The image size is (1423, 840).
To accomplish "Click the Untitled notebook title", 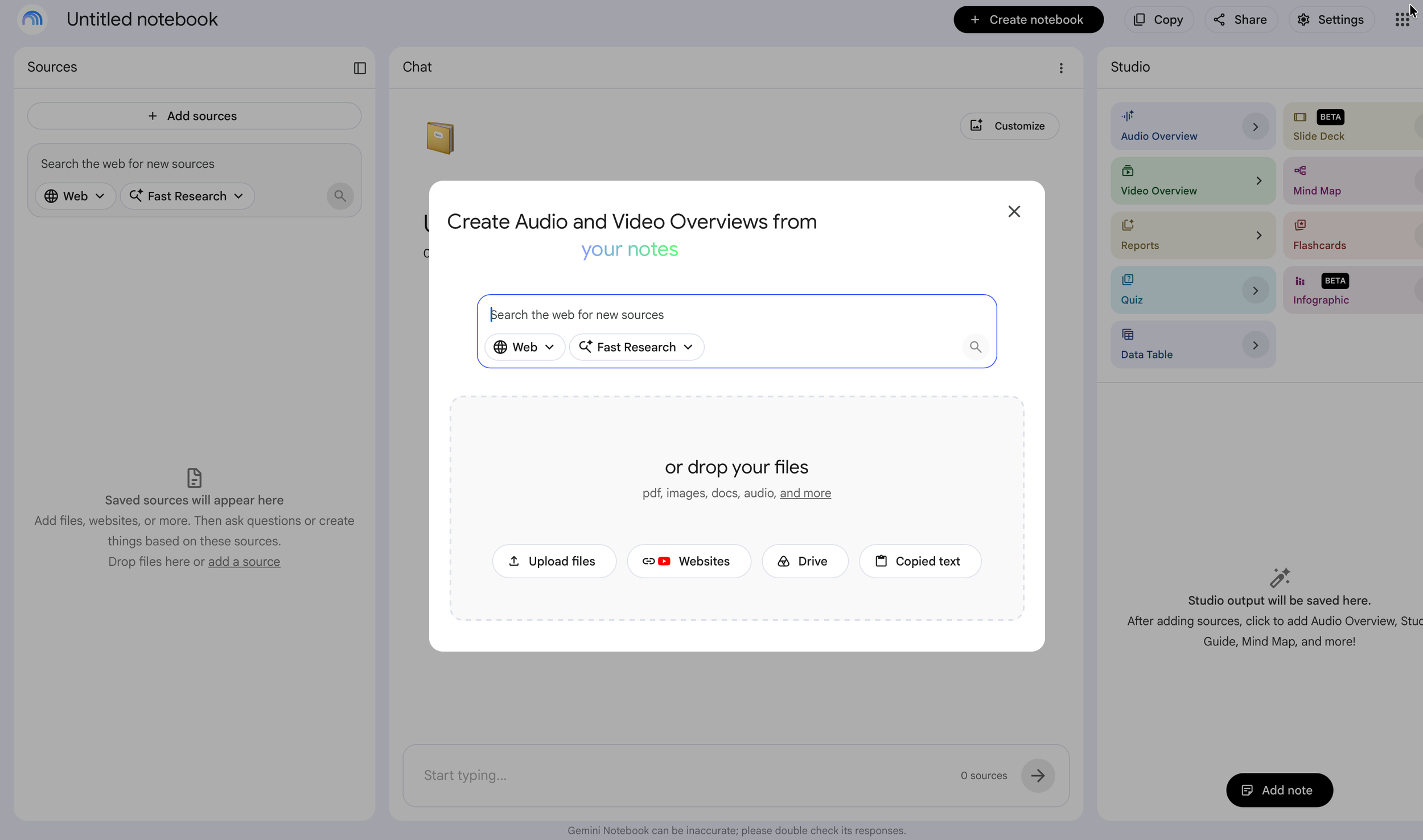I will click(142, 19).
